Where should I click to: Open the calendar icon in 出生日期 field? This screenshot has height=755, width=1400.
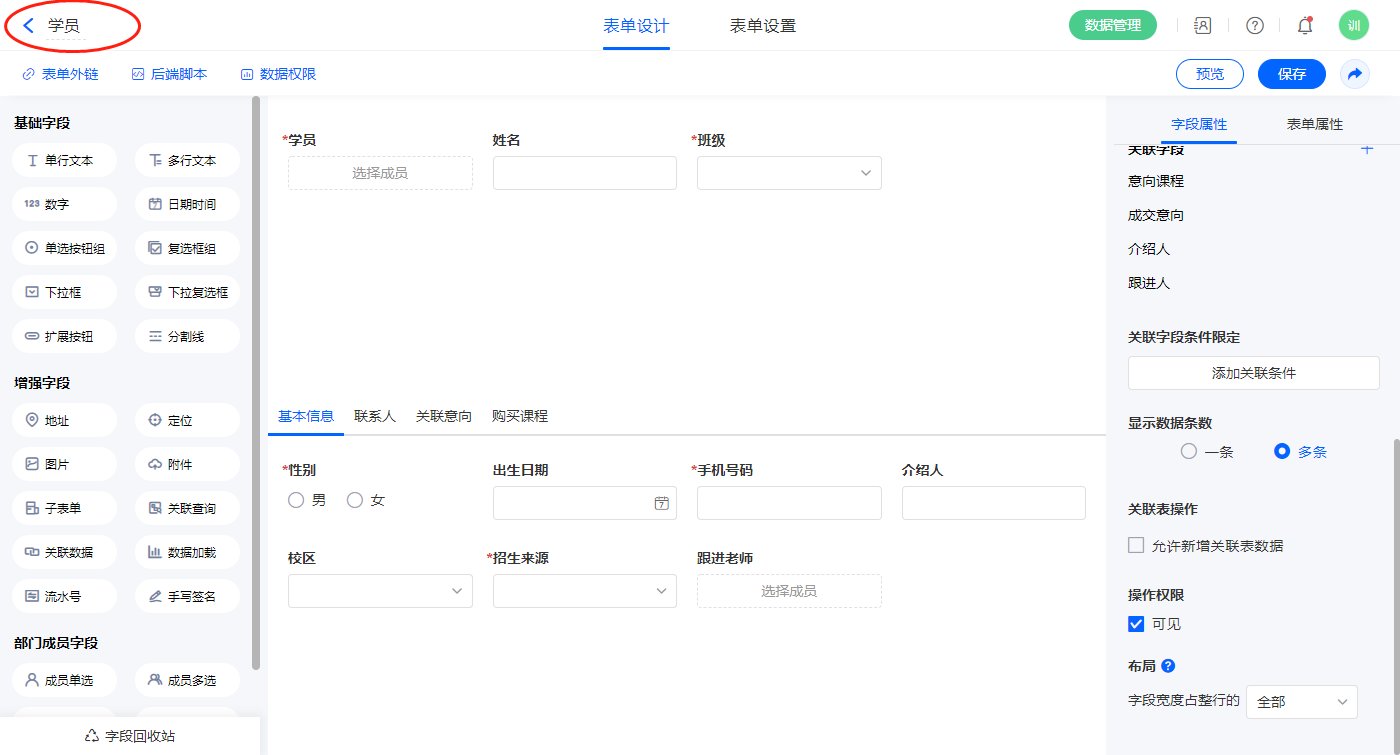click(661, 503)
